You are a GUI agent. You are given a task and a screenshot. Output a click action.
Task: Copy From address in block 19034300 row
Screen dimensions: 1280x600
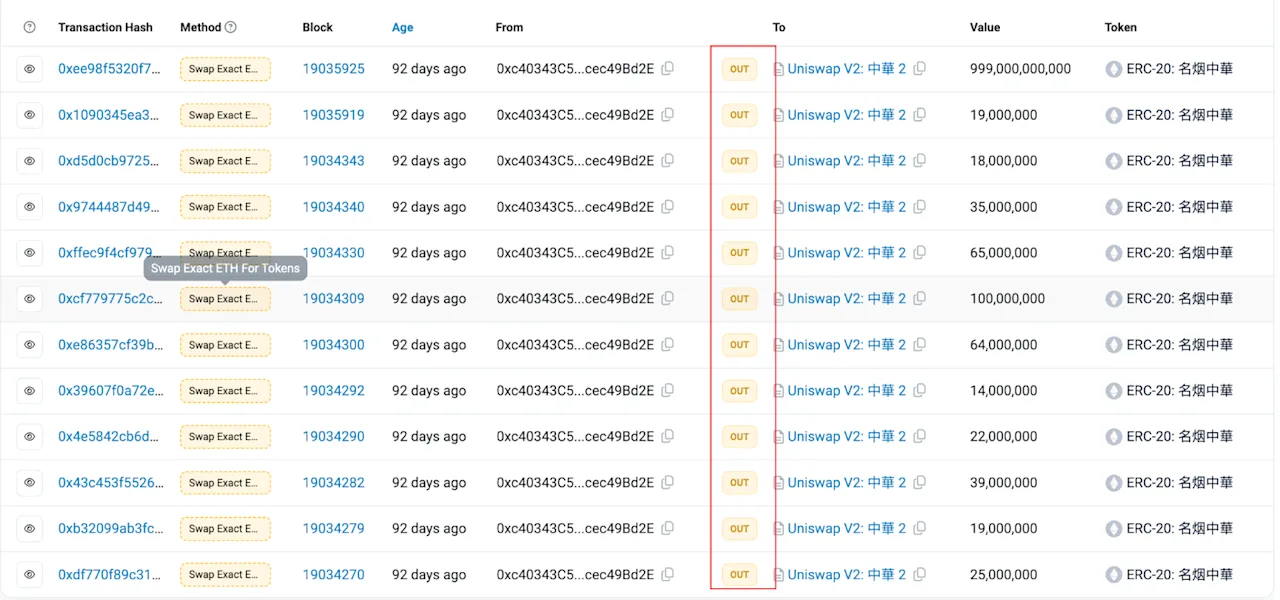tap(667, 345)
